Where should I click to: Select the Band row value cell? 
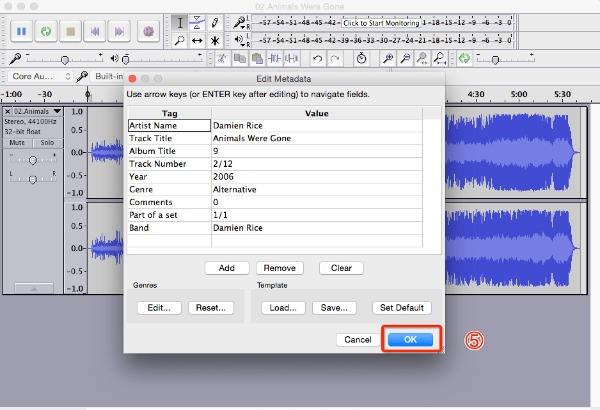tap(317, 228)
